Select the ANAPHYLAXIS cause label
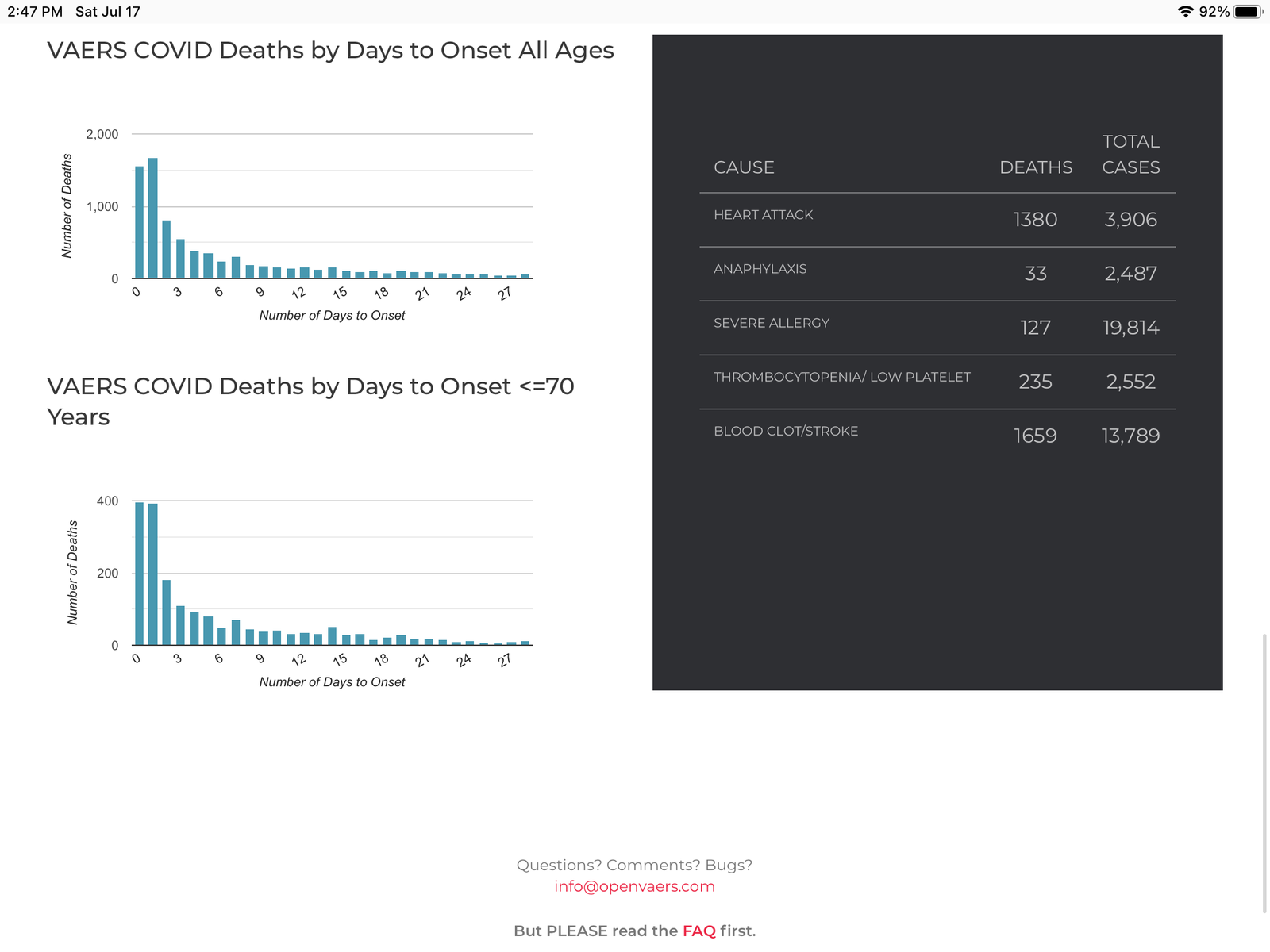This screenshot has width=1270, height=952. (760, 269)
